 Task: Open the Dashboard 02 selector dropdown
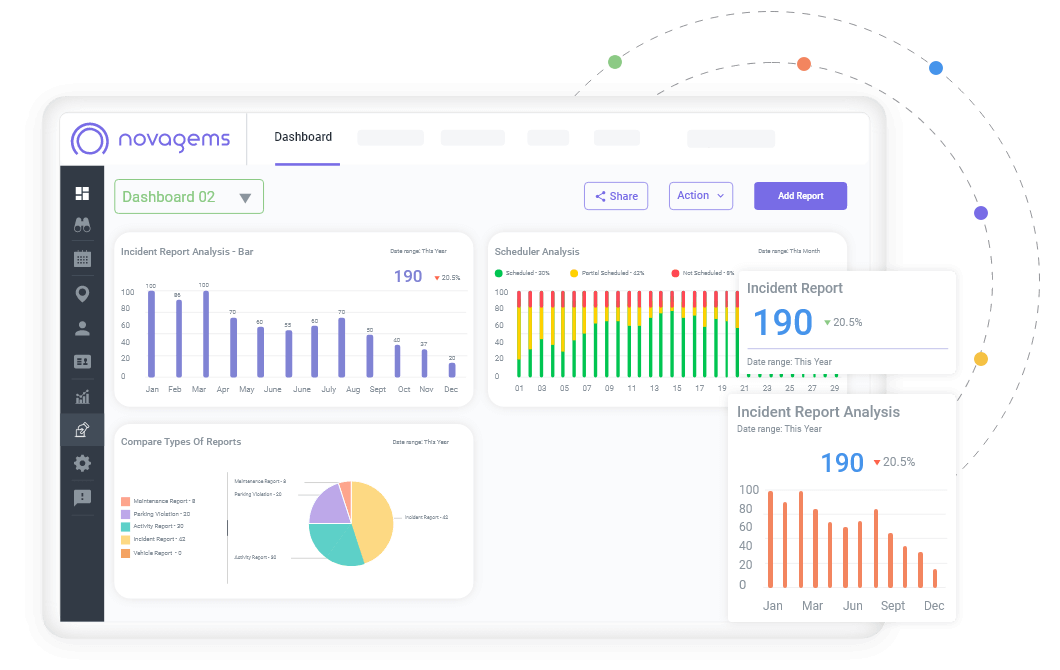click(x=188, y=196)
